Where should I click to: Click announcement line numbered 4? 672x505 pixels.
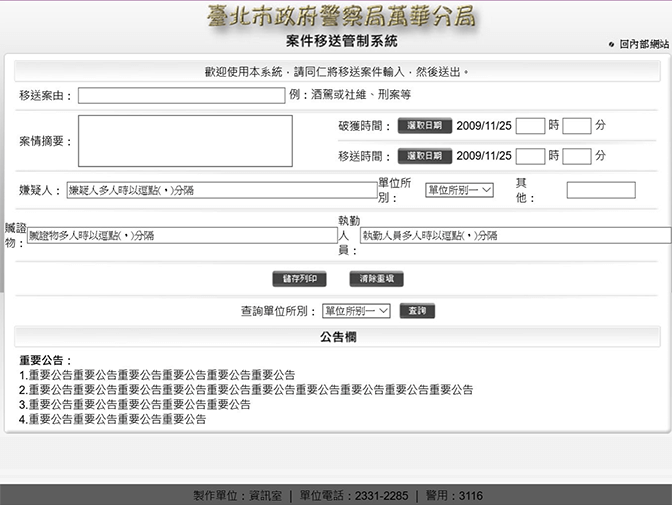(x=112, y=419)
